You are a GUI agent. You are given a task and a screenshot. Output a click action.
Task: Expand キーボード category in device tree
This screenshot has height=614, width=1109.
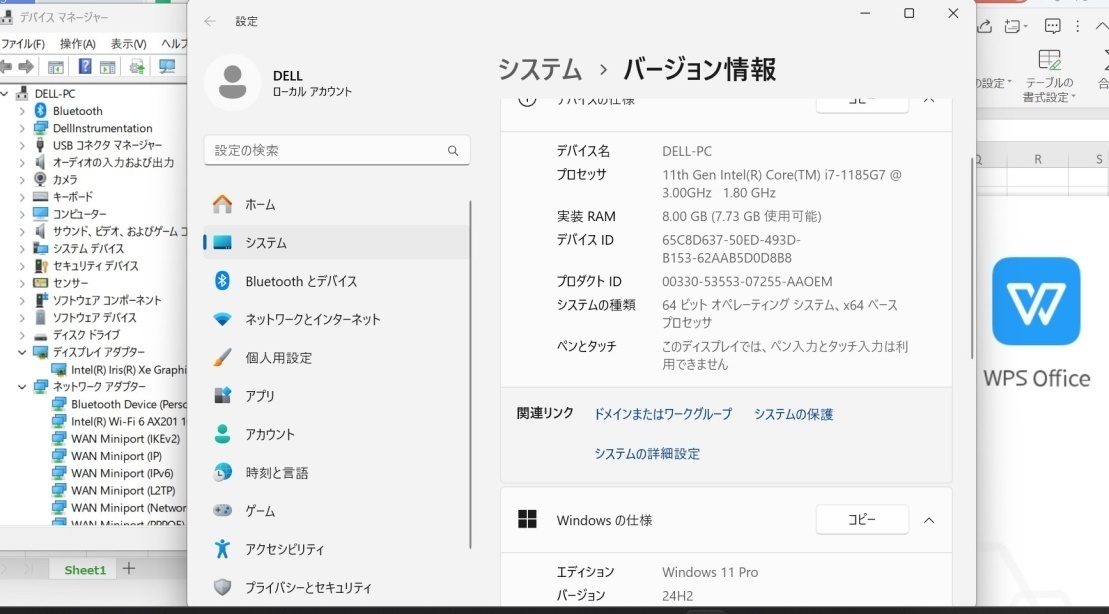pyautogui.click(x=22, y=197)
